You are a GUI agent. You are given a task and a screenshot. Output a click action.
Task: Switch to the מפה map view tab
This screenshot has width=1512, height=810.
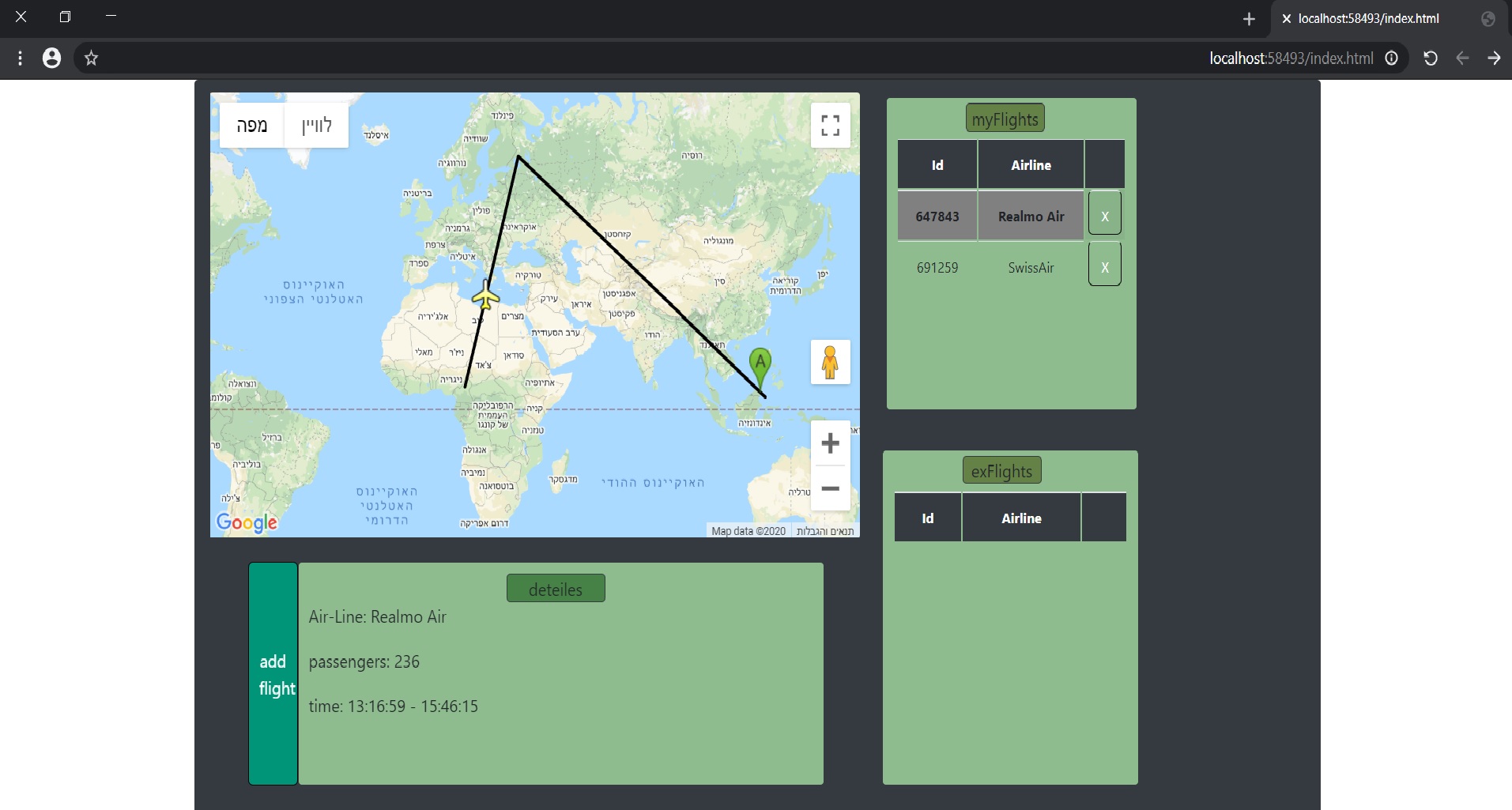tap(252, 125)
